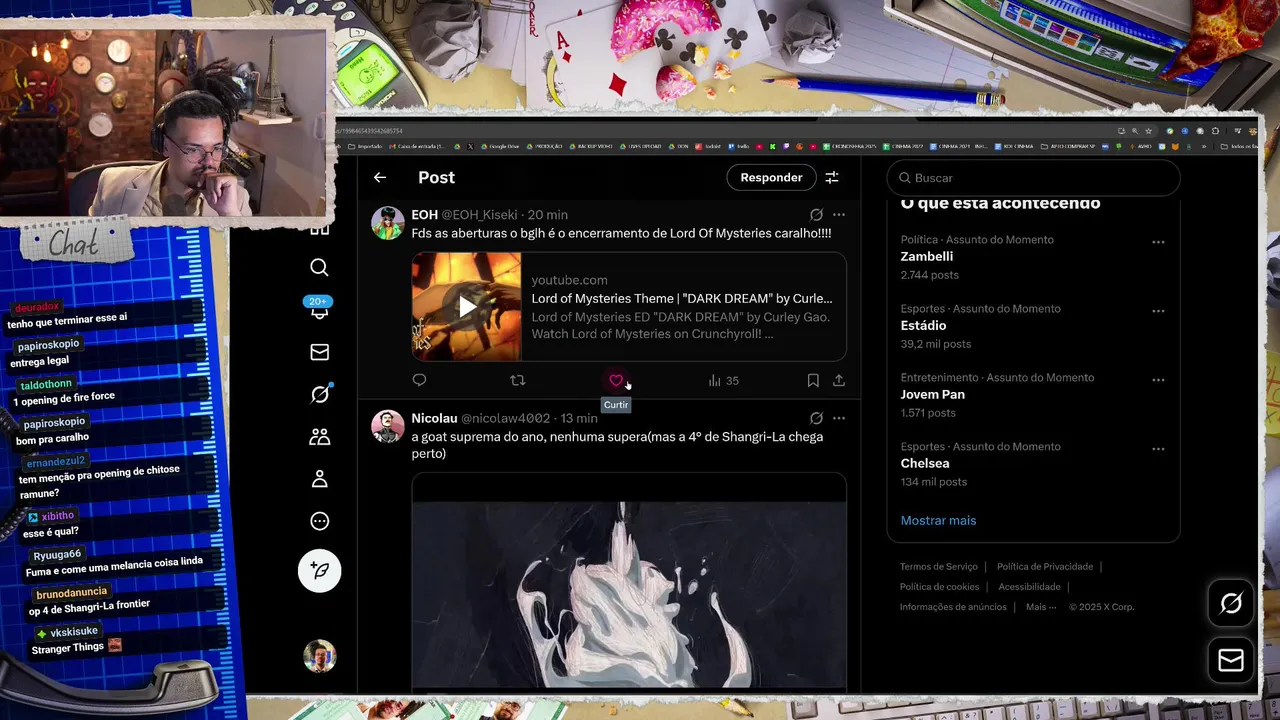Open more options for Chelsea trend

[1158, 449]
